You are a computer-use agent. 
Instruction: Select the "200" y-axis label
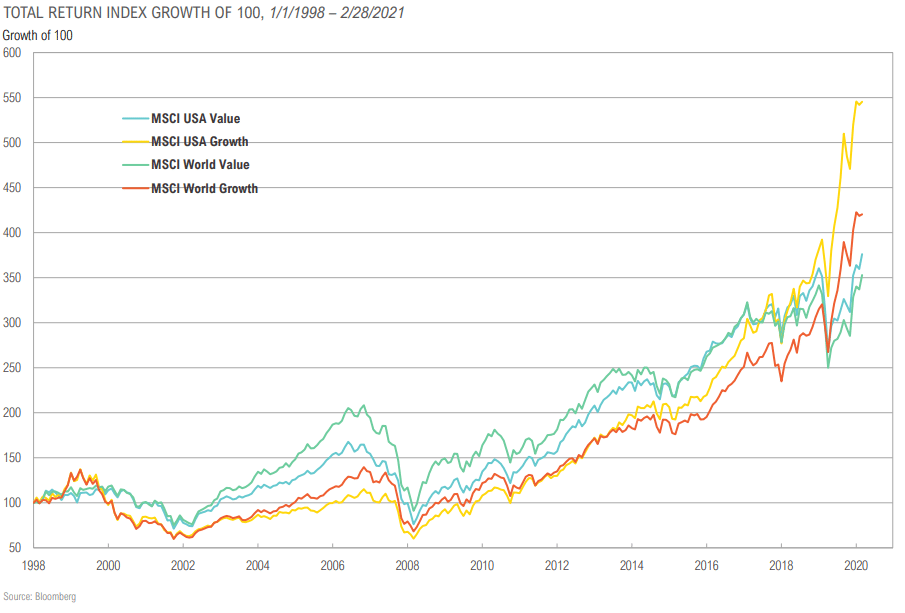tap(12, 413)
